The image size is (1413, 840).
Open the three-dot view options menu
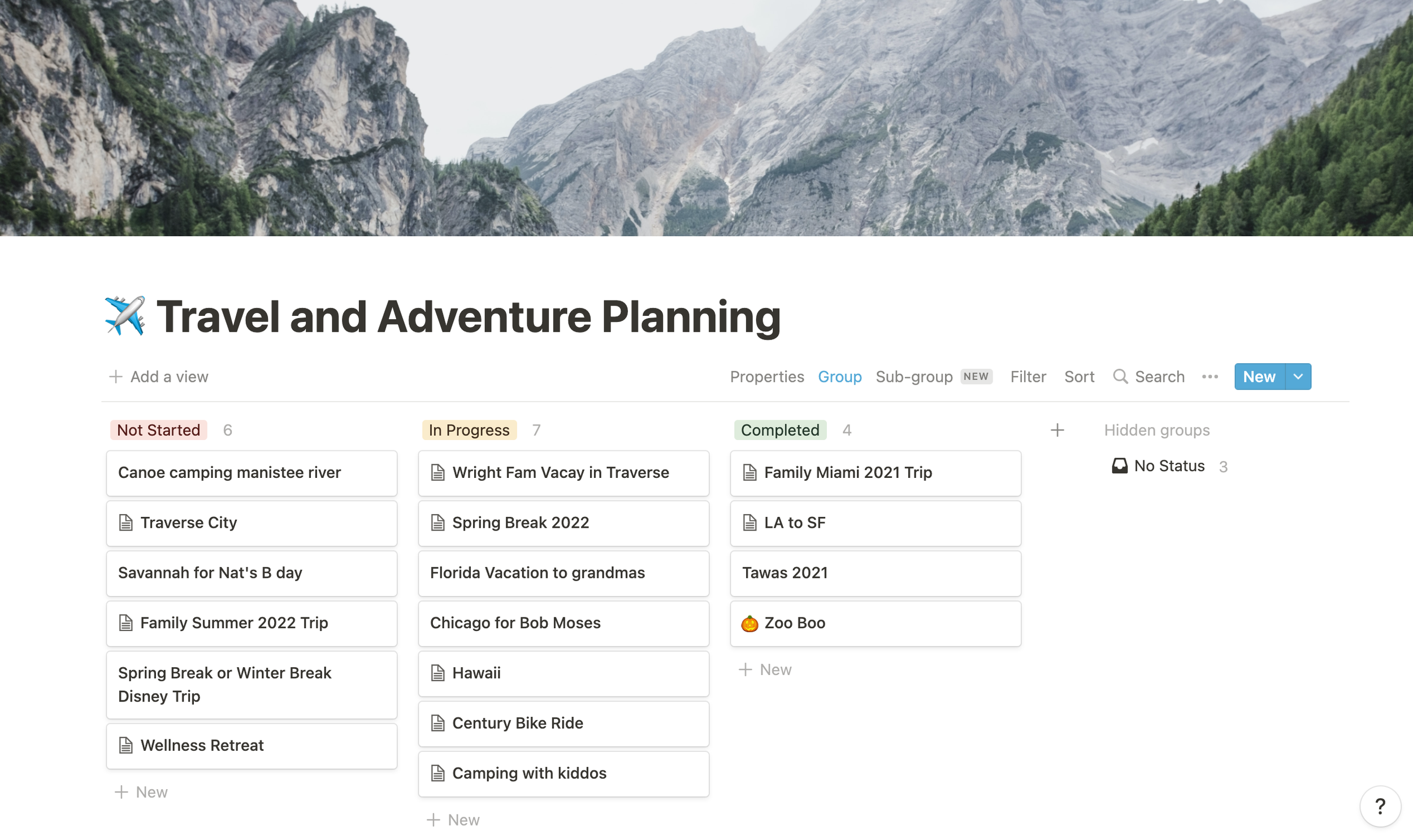(x=1211, y=376)
